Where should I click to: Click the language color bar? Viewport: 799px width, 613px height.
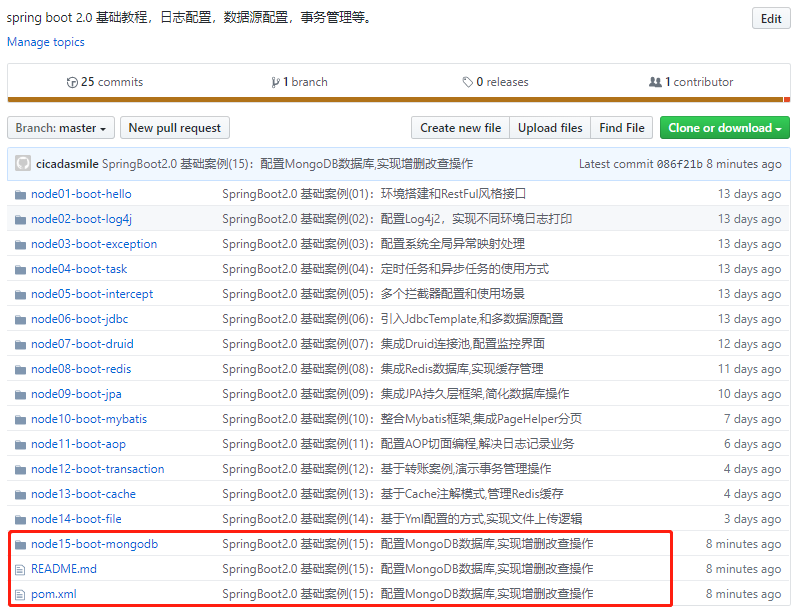coord(398,100)
